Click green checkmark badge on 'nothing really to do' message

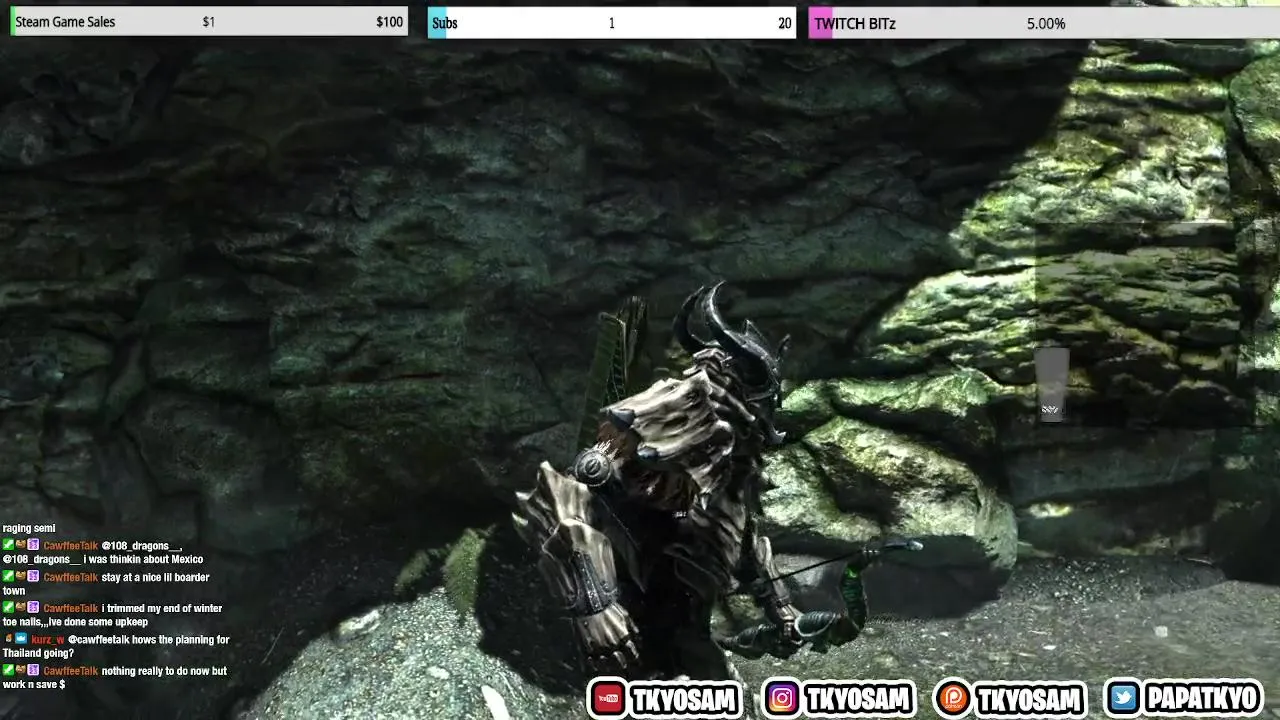click(8, 671)
